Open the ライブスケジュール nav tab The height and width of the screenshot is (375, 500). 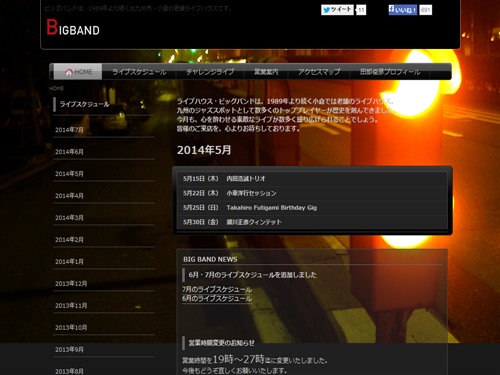click(139, 72)
